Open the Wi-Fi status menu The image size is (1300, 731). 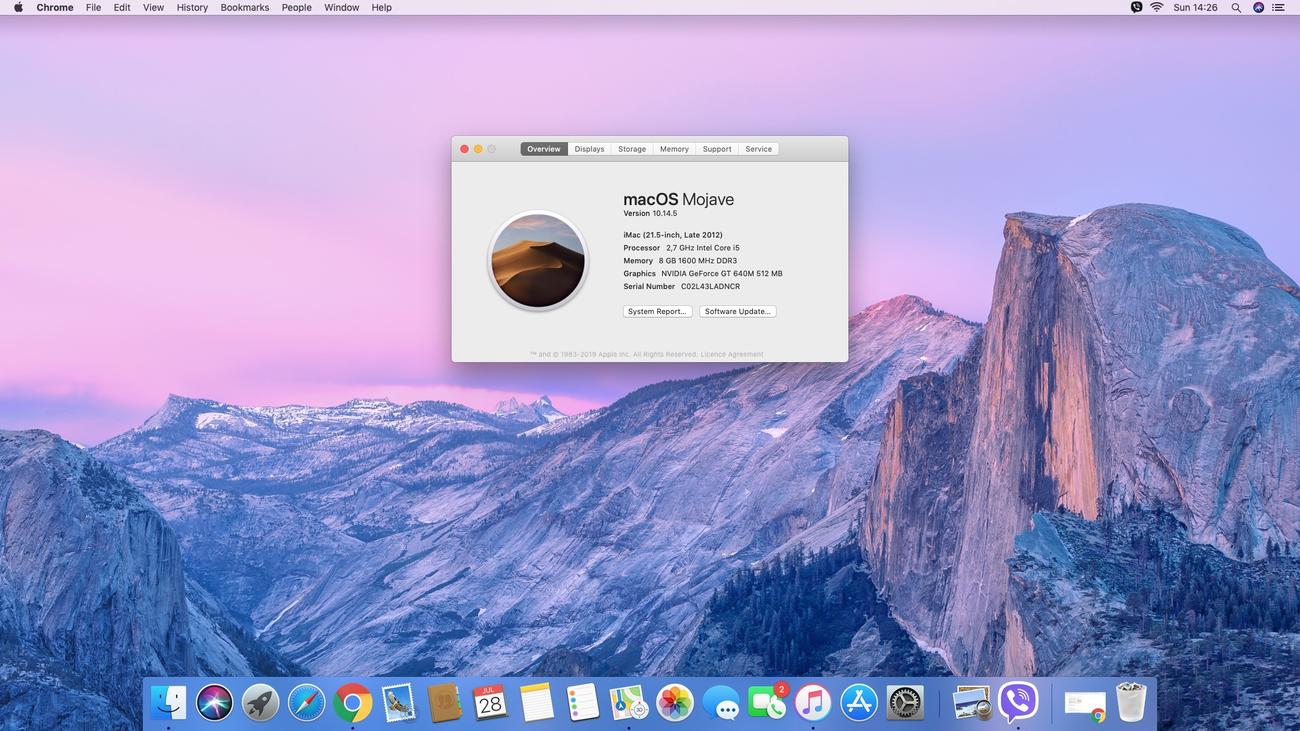tap(1157, 7)
